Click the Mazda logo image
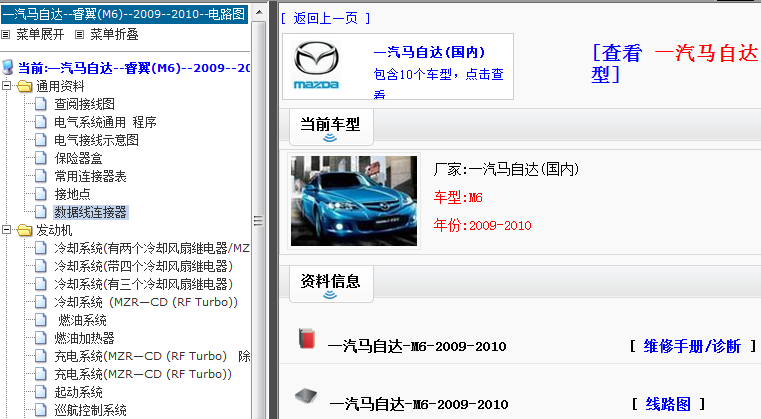The height and width of the screenshot is (419, 761). pyautogui.click(x=316, y=66)
